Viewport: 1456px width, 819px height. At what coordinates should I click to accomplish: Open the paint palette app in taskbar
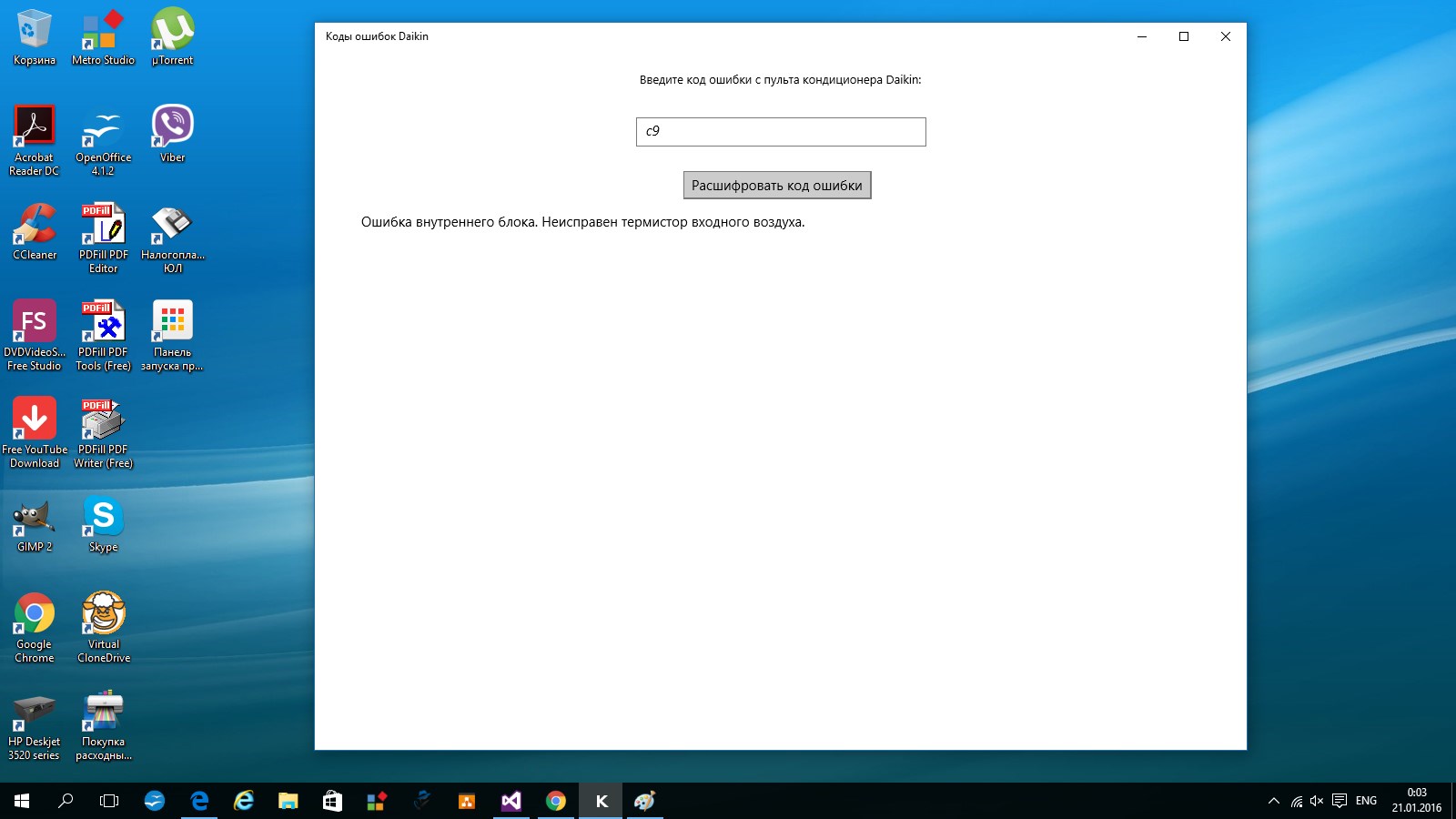[645, 801]
